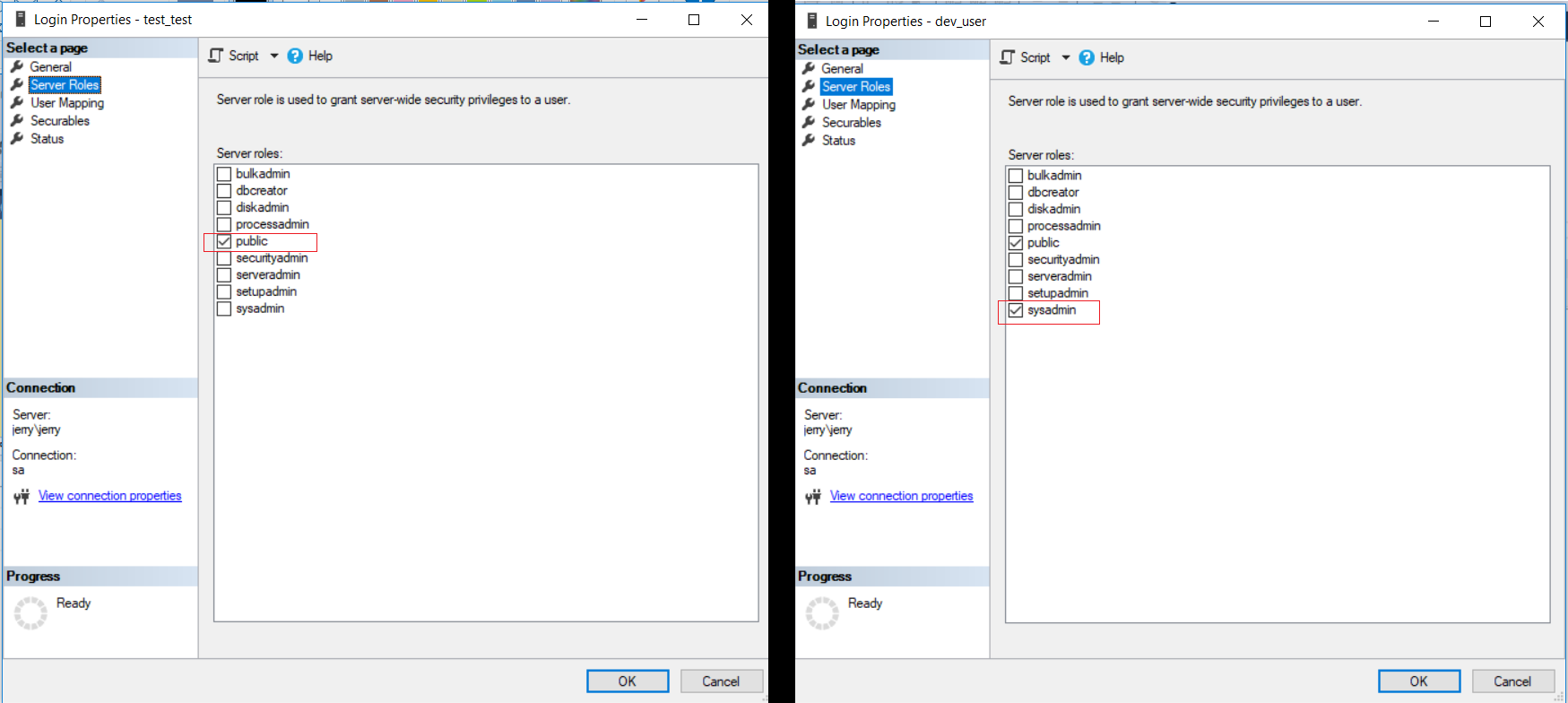Click wrench icon beside Status in dev_user window
This screenshot has width=1568, height=703.
(809, 140)
